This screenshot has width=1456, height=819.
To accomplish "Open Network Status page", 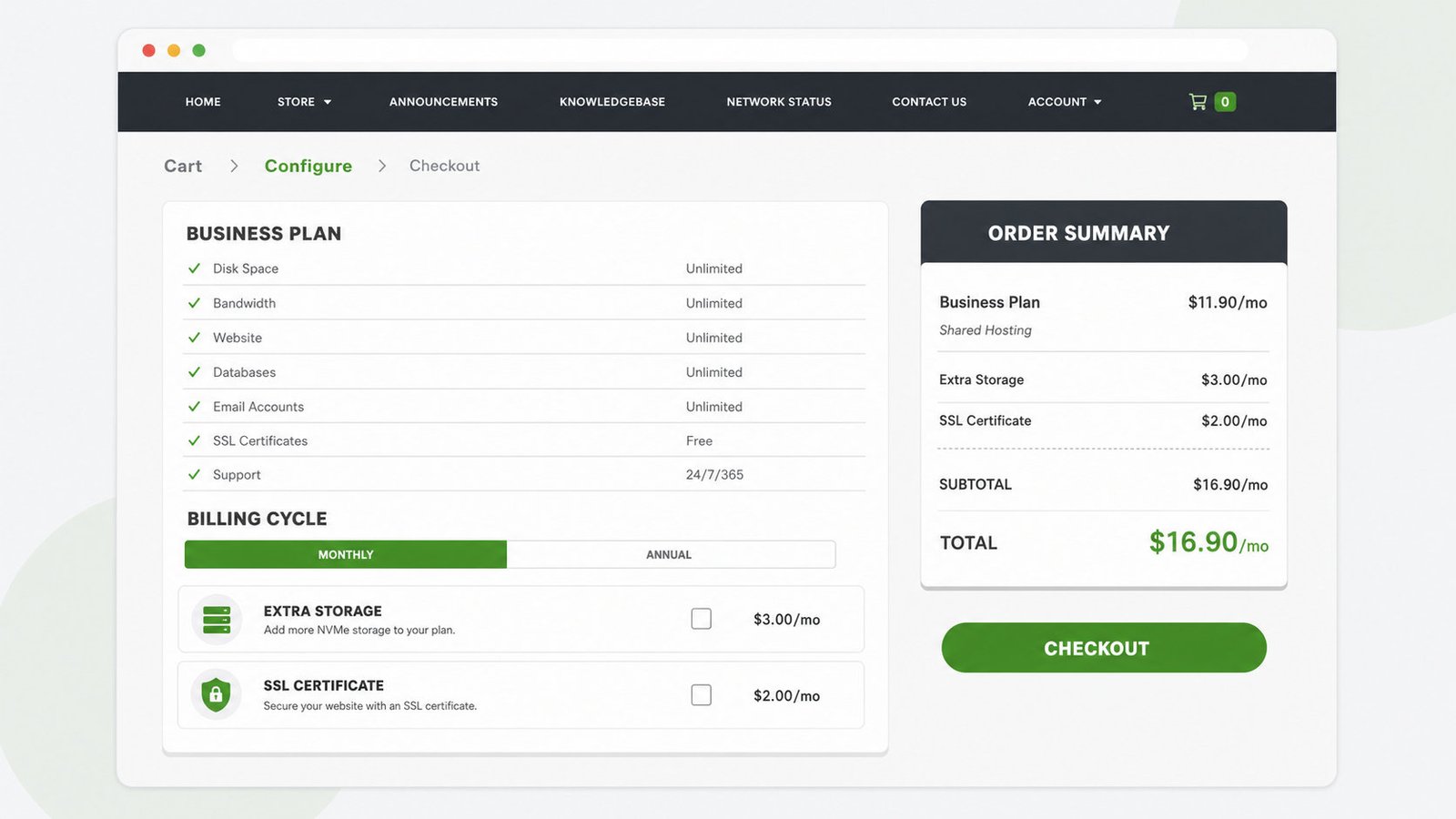I will coord(779,102).
